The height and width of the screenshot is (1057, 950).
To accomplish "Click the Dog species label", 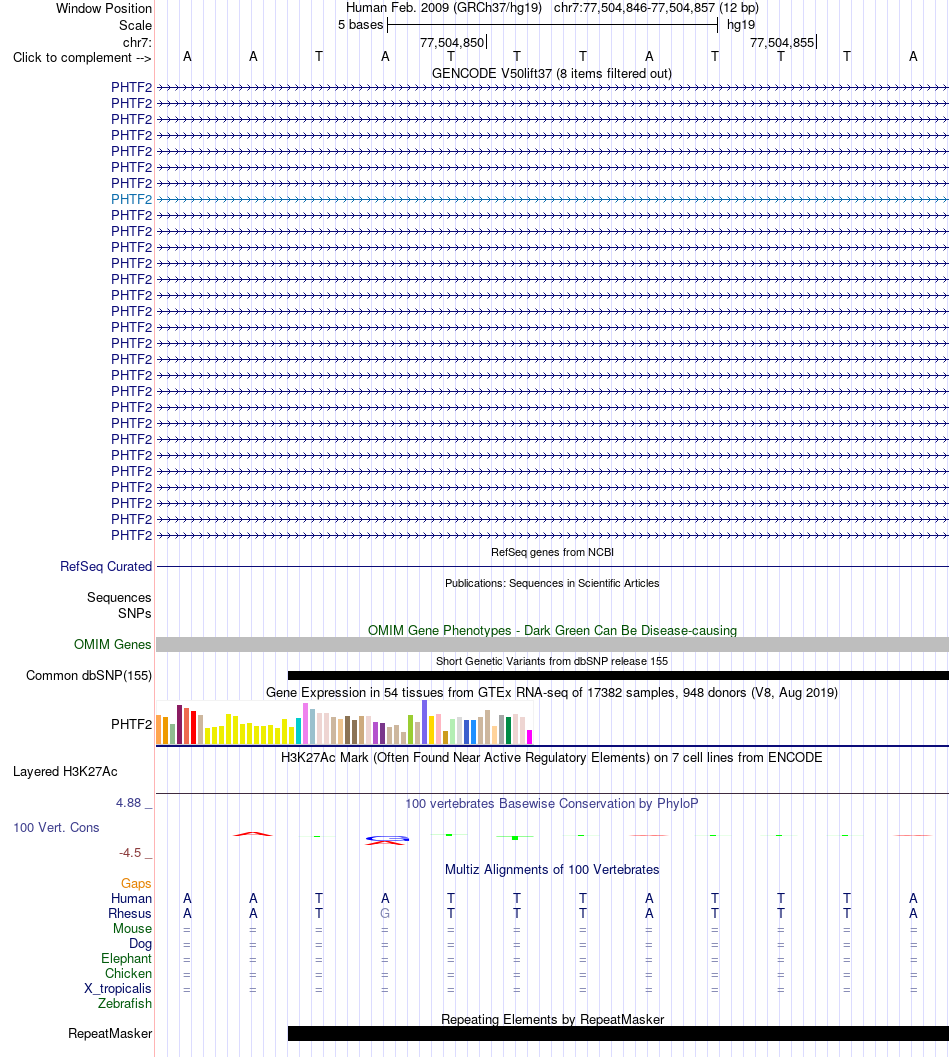I will (140, 944).
